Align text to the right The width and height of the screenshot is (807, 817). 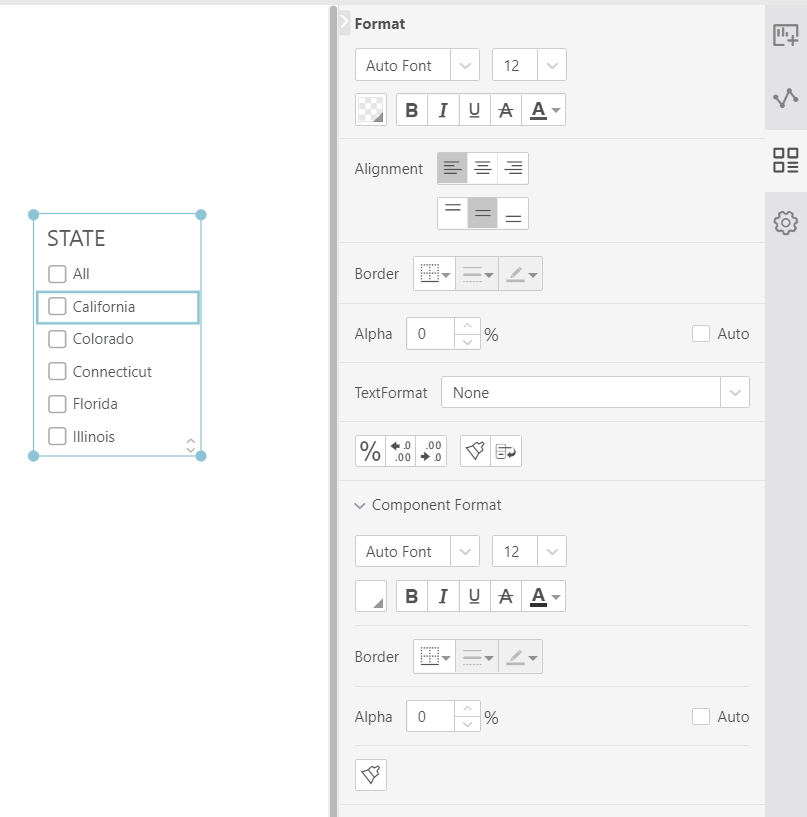pos(513,168)
